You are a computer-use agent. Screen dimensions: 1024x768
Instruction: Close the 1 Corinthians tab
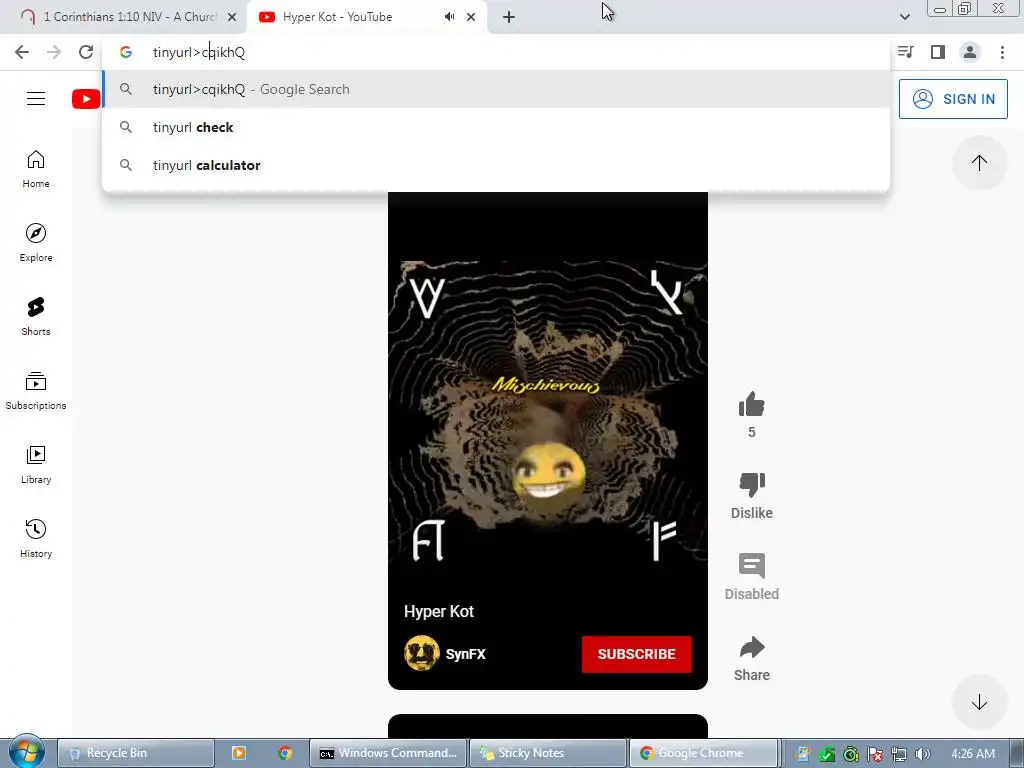click(232, 17)
